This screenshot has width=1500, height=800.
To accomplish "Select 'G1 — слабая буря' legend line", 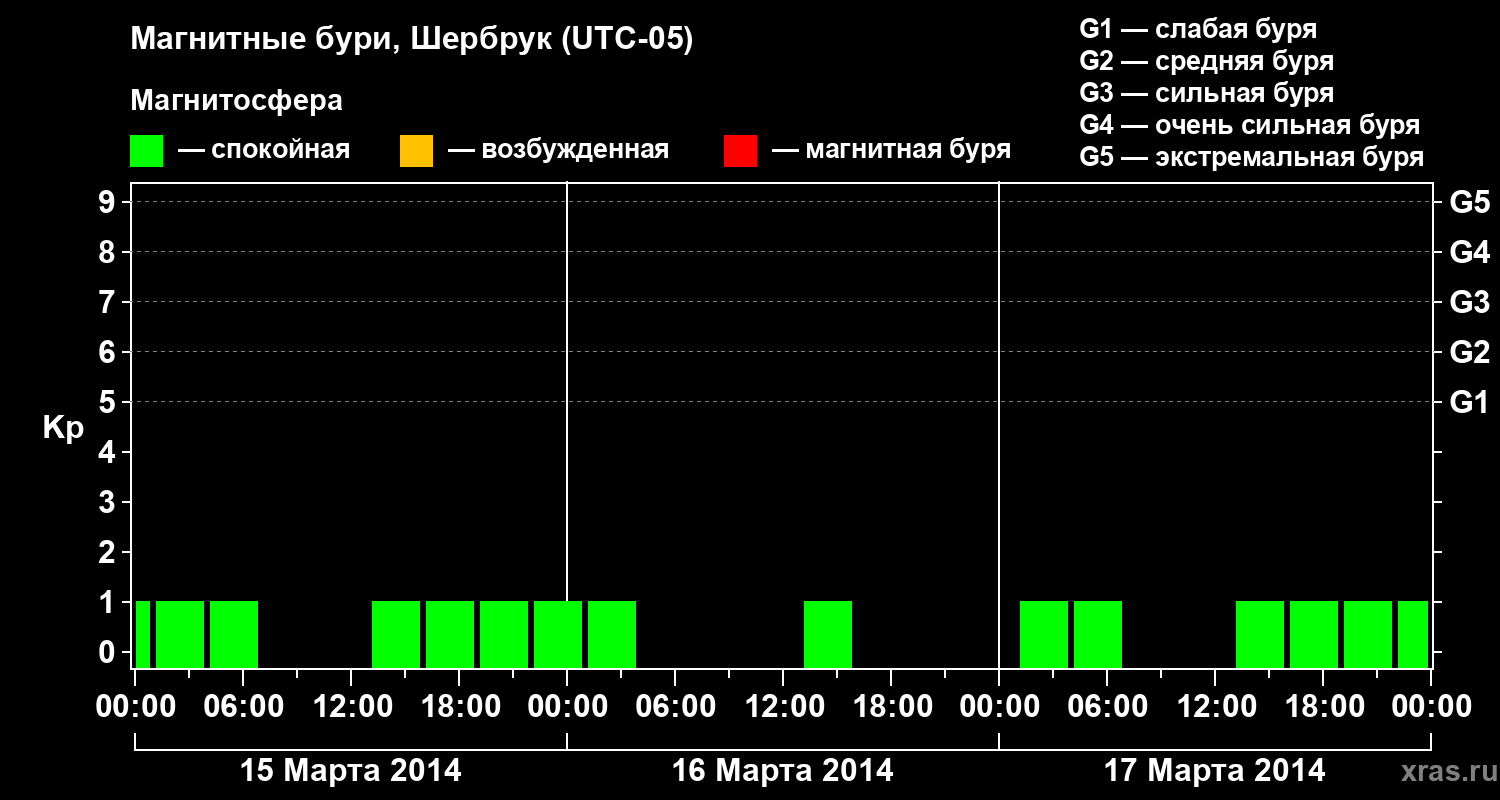I will point(1198,28).
